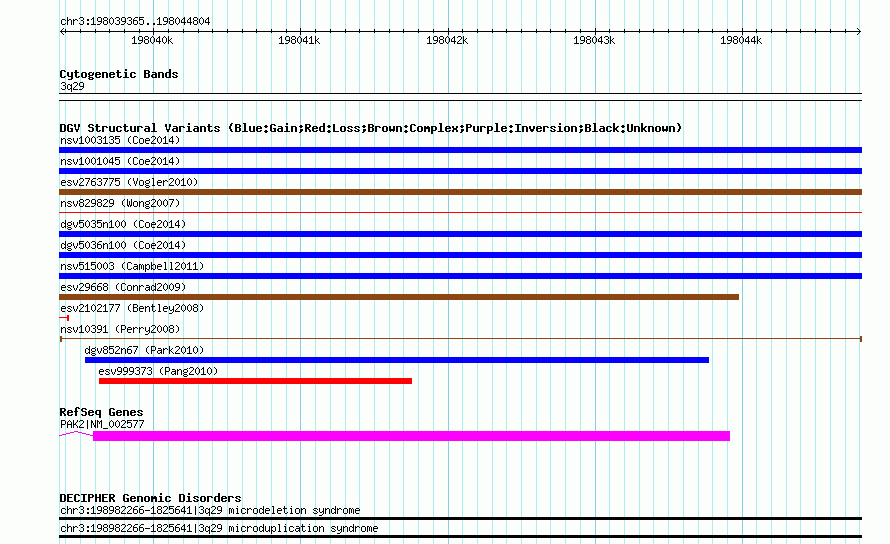Click the small red esv2102177 (Bentley2008) marker
The height and width of the screenshot is (544, 890).
[x=64, y=318]
